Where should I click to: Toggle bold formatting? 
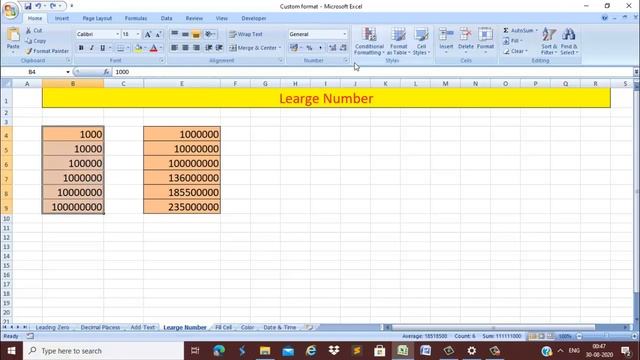tap(81, 48)
